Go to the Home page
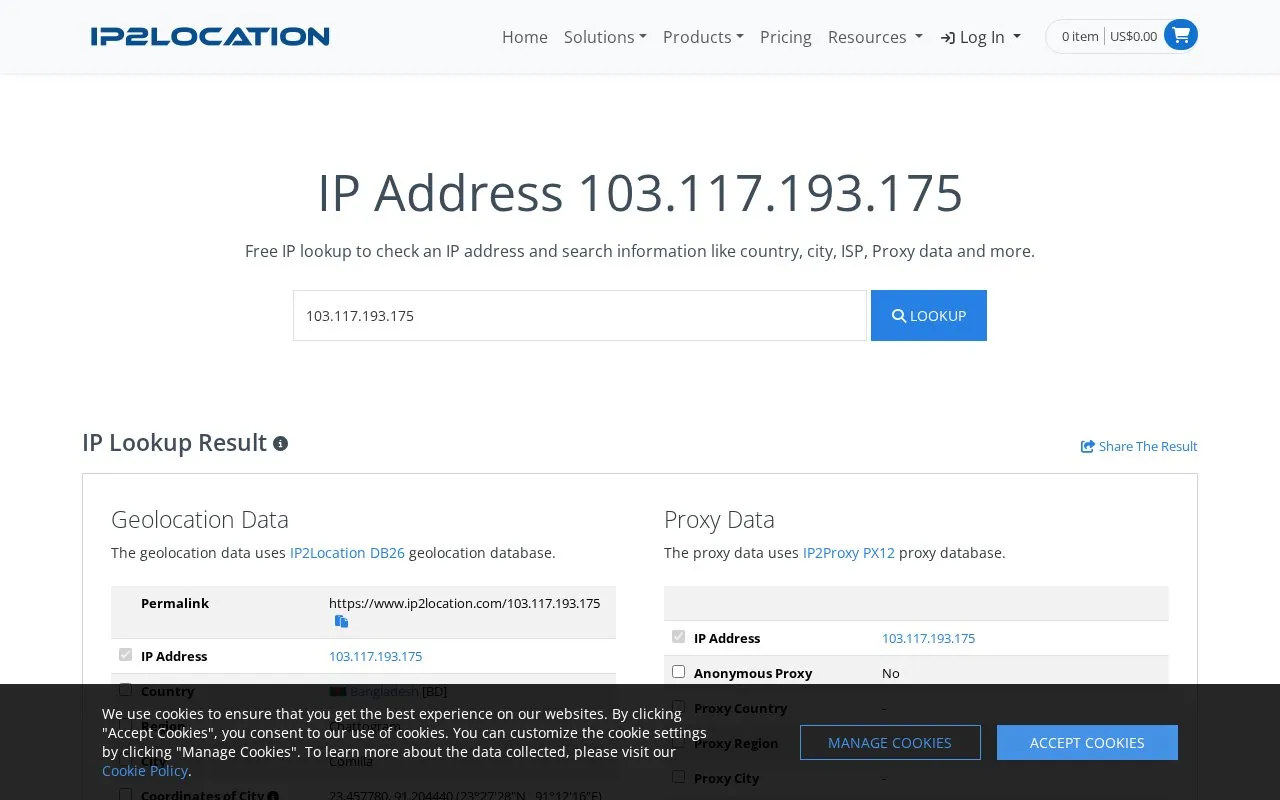The image size is (1280, 800). click(x=525, y=37)
